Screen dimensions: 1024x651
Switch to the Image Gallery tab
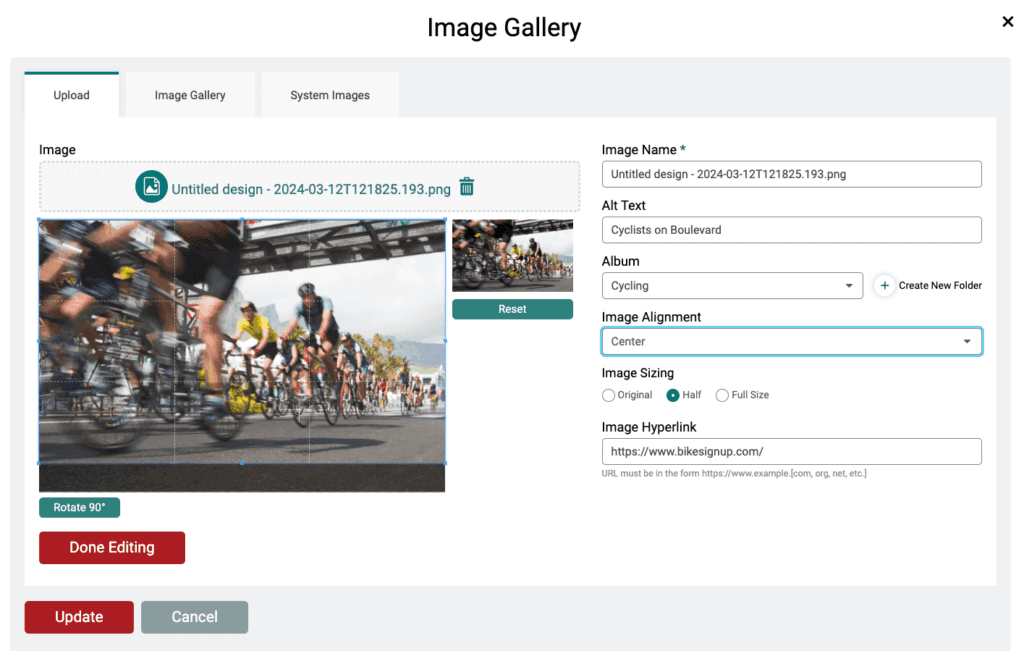click(x=190, y=95)
